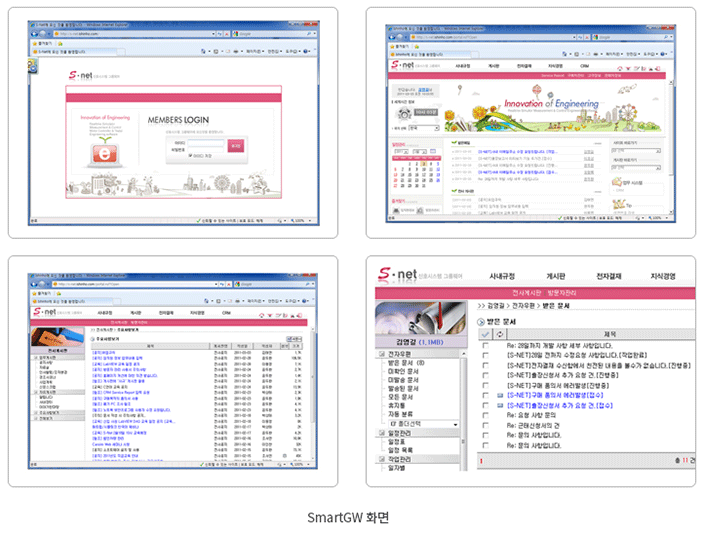Screen dimensions: 704x536
Task: Collapse the 전자우편 tree section
Action: point(381,353)
